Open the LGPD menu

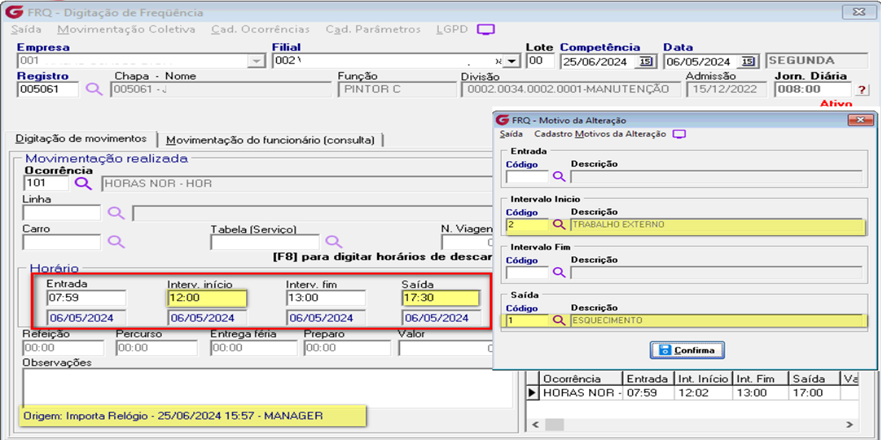click(x=452, y=29)
